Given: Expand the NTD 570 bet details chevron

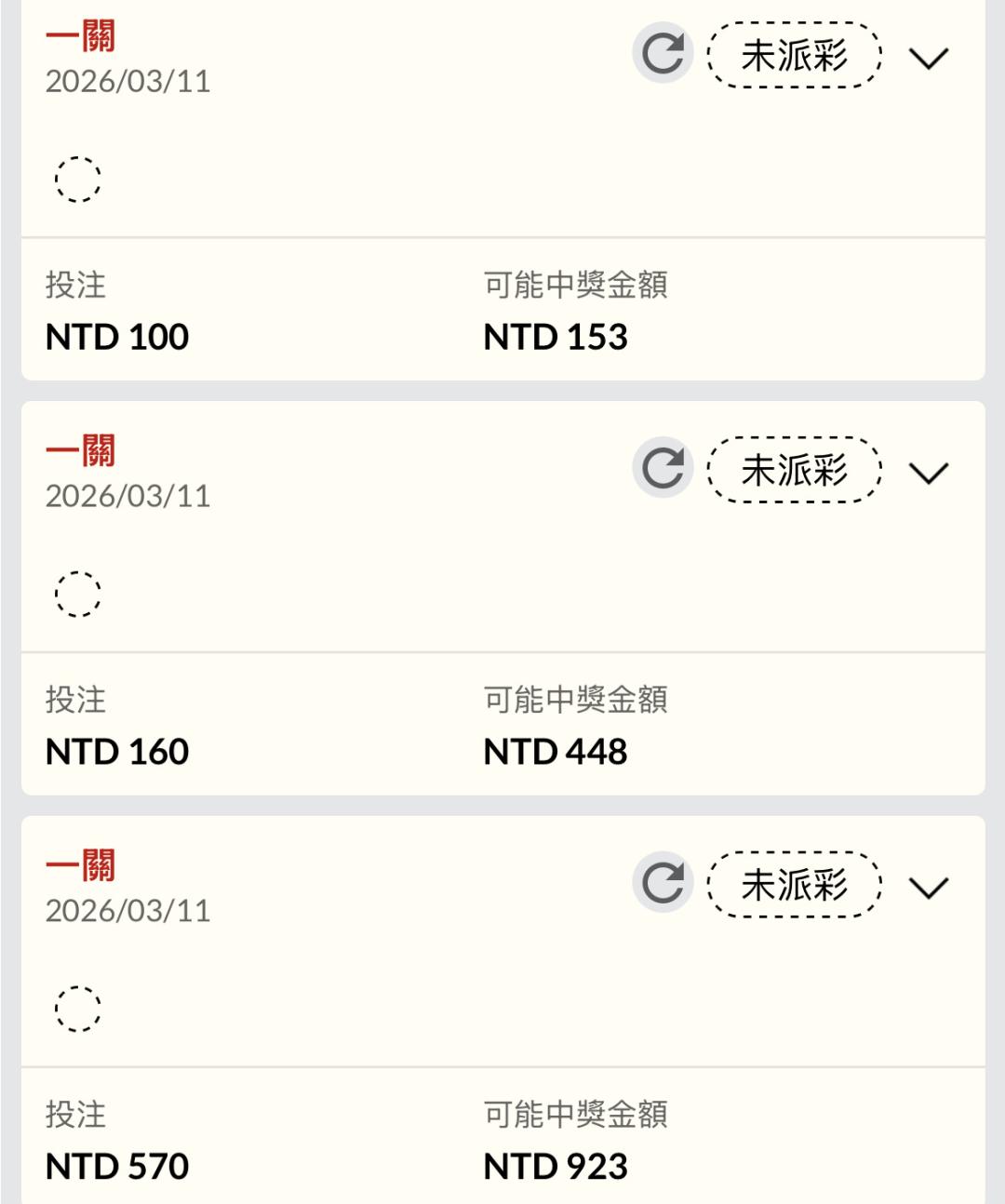Looking at the screenshot, I should point(928,888).
